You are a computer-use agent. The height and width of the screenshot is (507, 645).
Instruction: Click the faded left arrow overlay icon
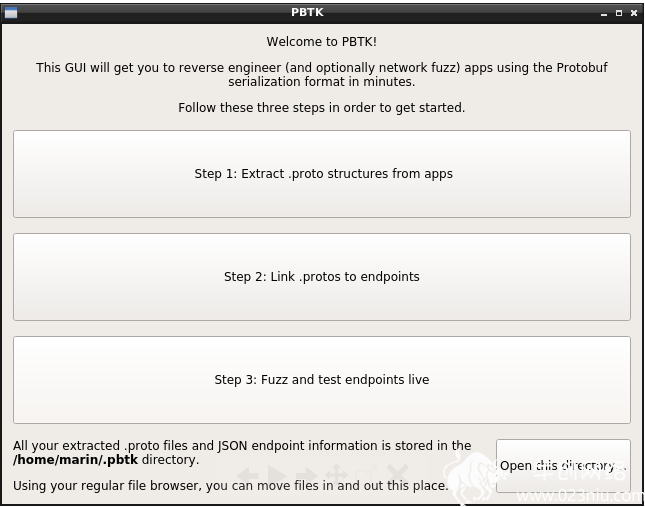(x=248, y=476)
